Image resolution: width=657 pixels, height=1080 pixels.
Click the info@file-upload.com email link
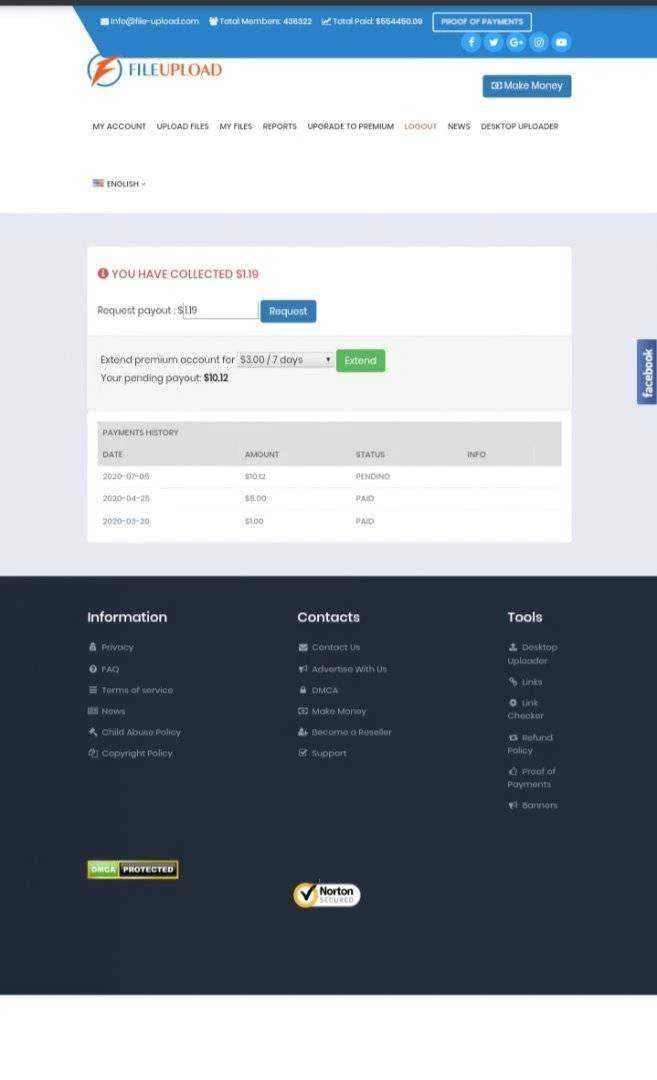click(149, 21)
